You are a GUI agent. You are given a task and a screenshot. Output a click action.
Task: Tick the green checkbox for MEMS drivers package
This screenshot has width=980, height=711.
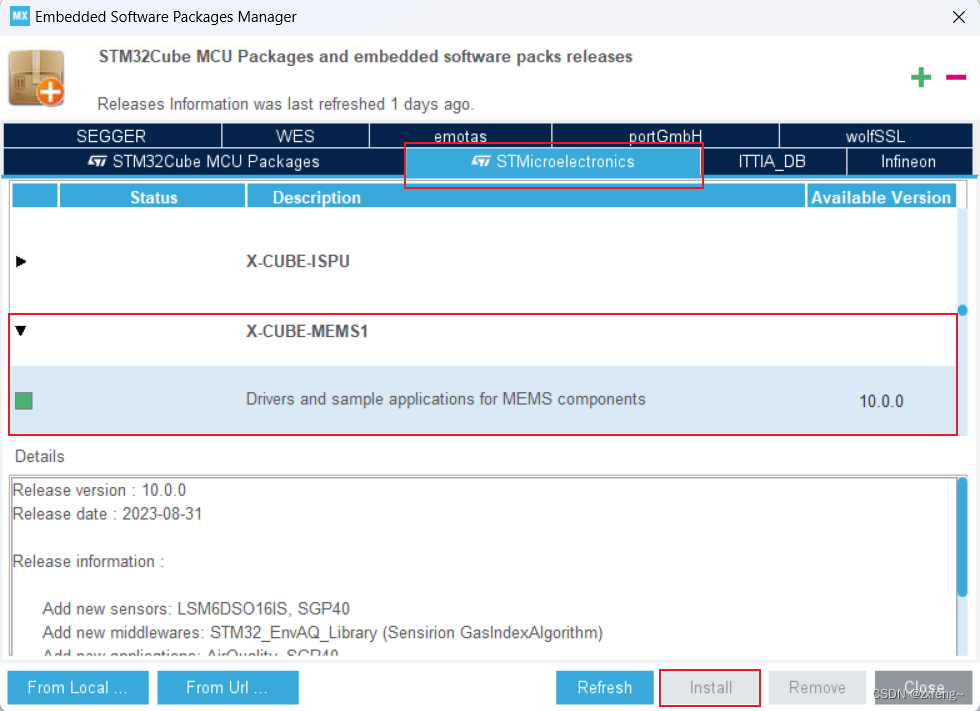[x=24, y=400]
